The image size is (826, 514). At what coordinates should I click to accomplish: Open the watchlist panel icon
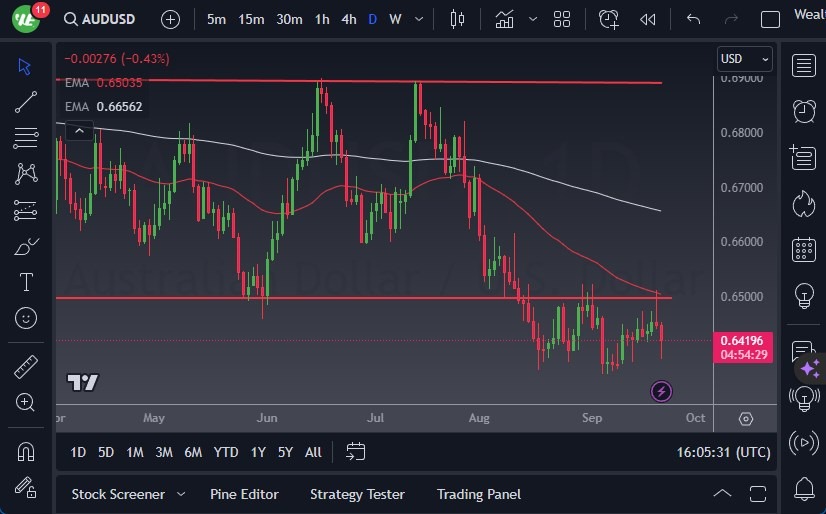[x=803, y=65]
